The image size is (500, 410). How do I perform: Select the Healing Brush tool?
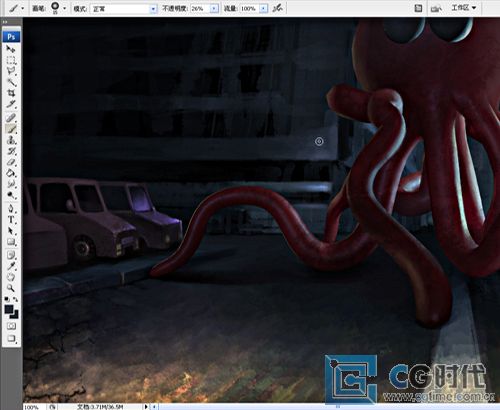pos(11,118)
